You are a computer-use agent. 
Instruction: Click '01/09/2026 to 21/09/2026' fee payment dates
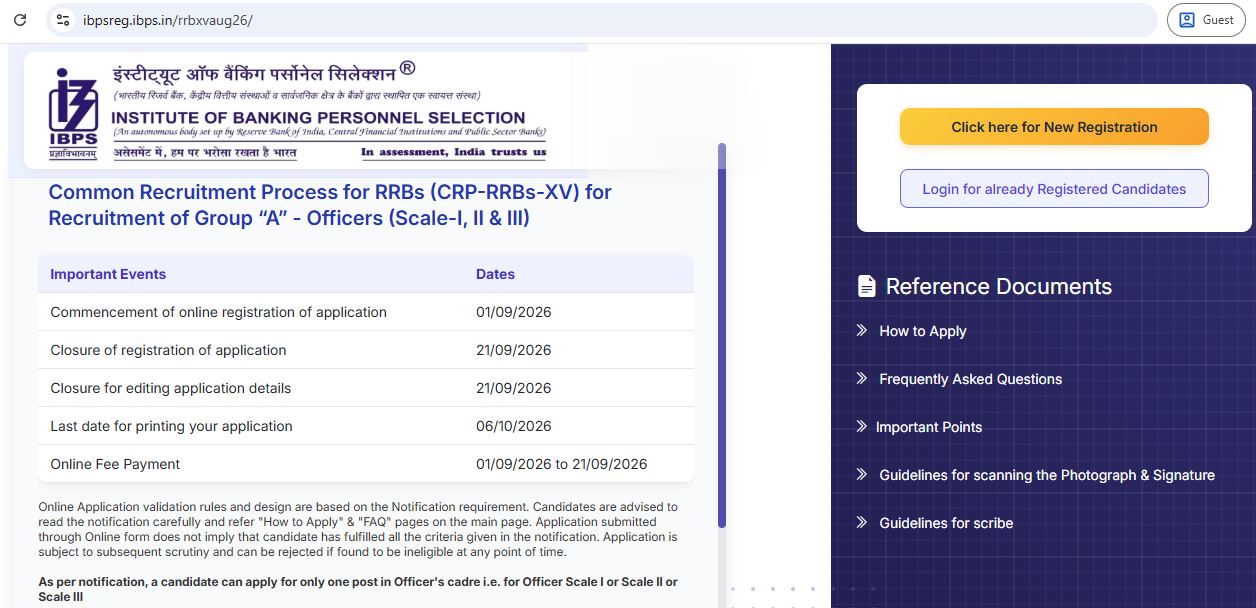click(562, 464)
